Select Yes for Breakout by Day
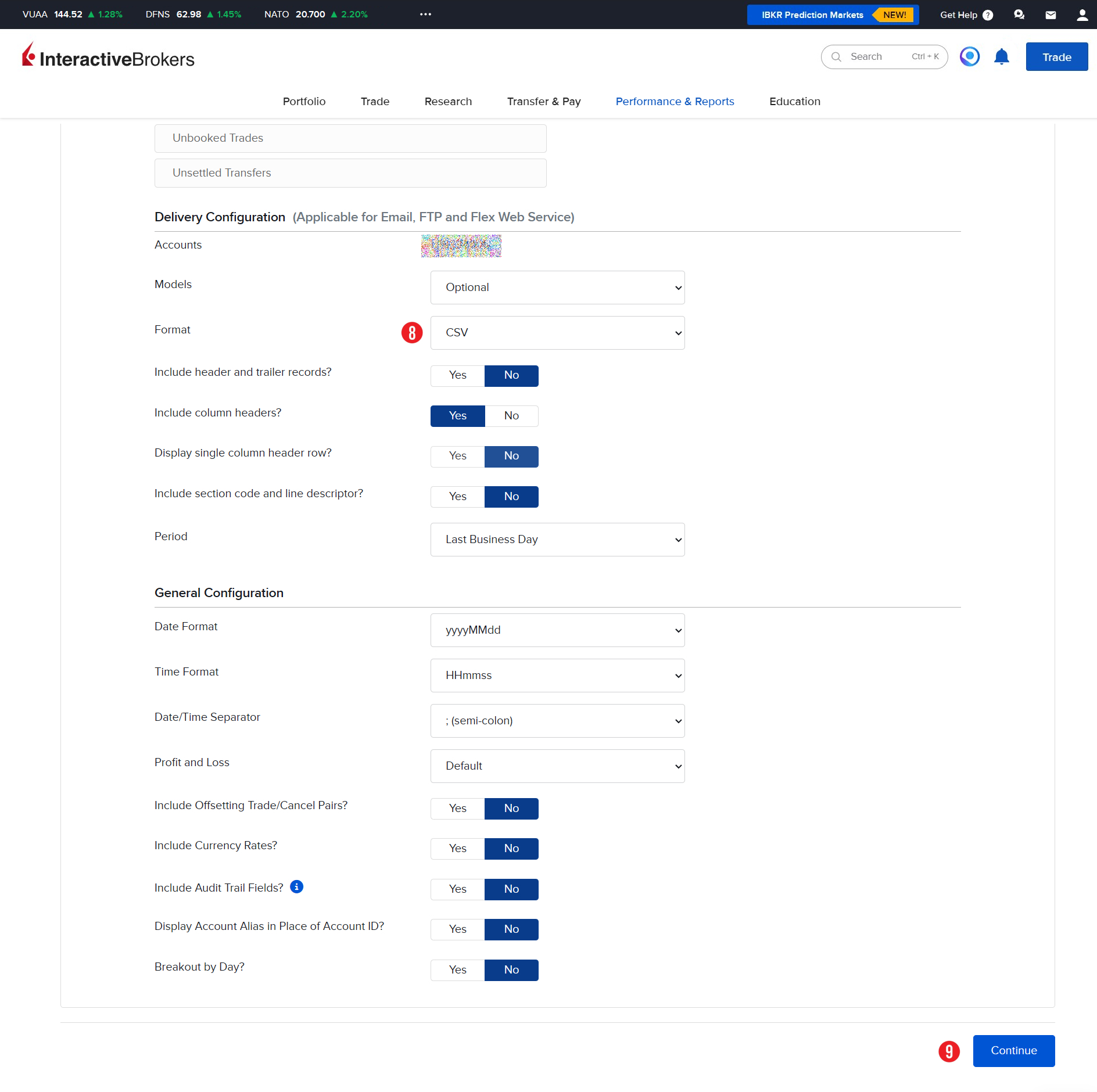1097x1092 pixels. click(457, 970)
